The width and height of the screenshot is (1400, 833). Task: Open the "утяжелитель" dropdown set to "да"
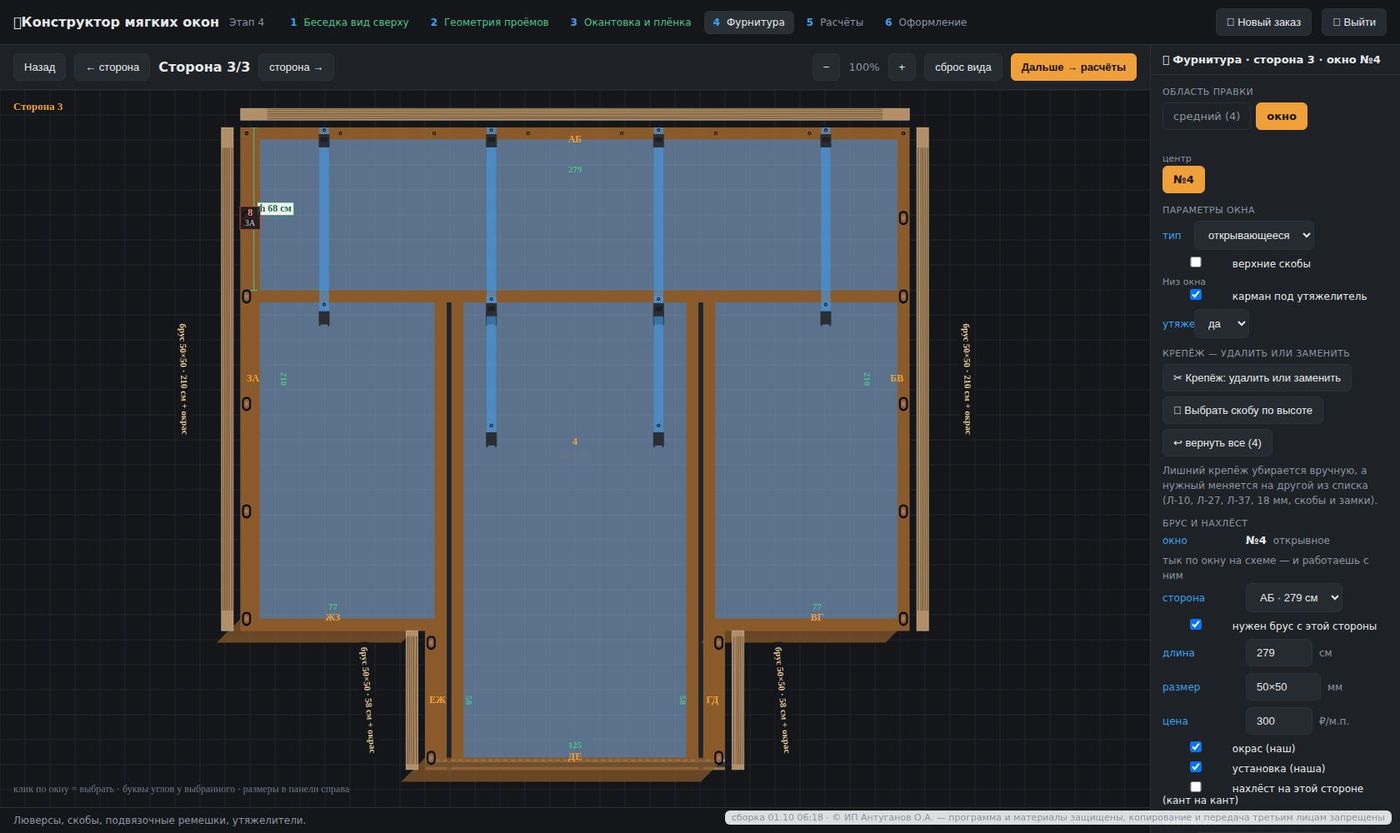click(x=1221, y=324)
